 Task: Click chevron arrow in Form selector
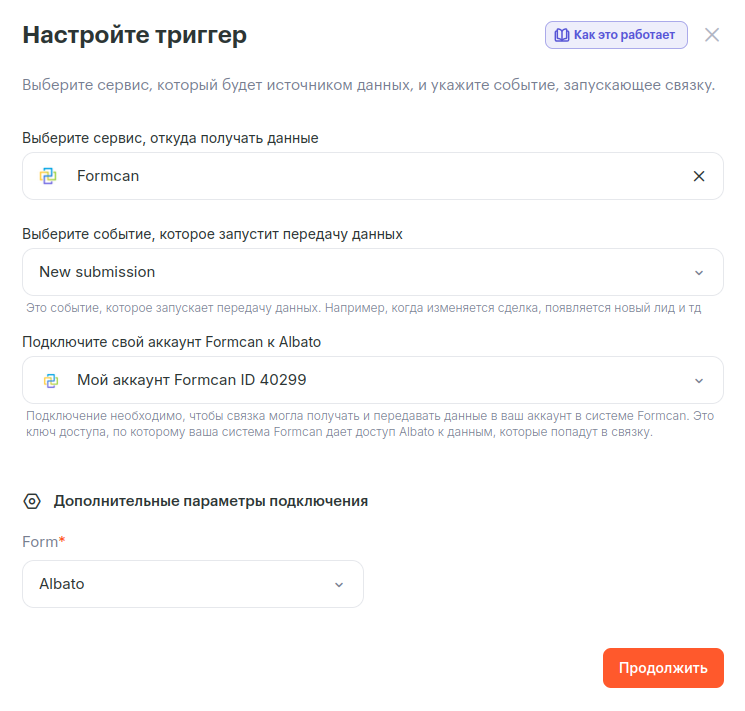coord(338,584)
